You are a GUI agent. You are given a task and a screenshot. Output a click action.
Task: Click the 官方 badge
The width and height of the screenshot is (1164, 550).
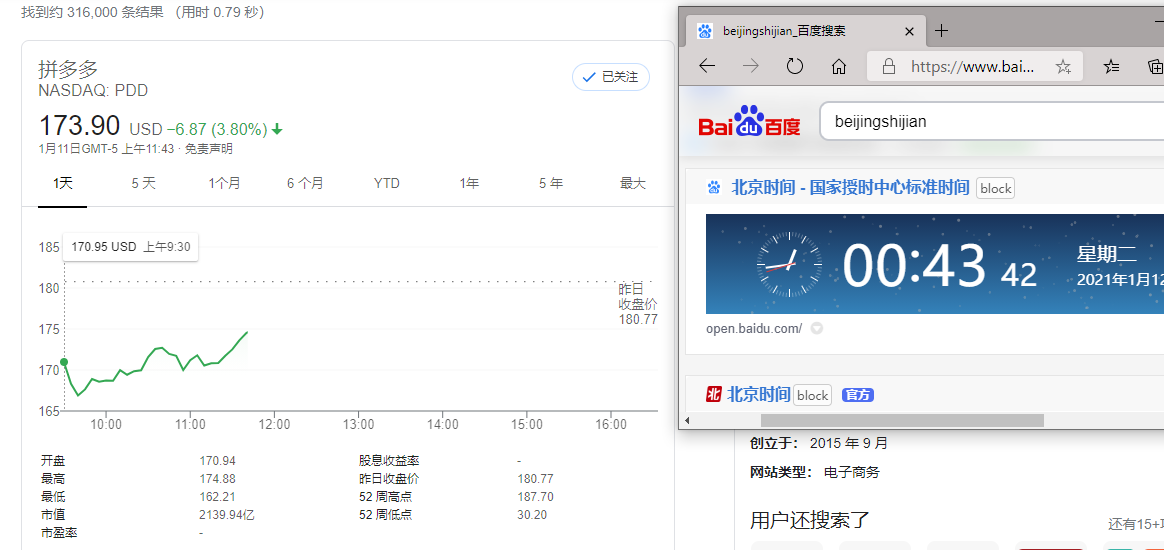click(x=857, y=395)
